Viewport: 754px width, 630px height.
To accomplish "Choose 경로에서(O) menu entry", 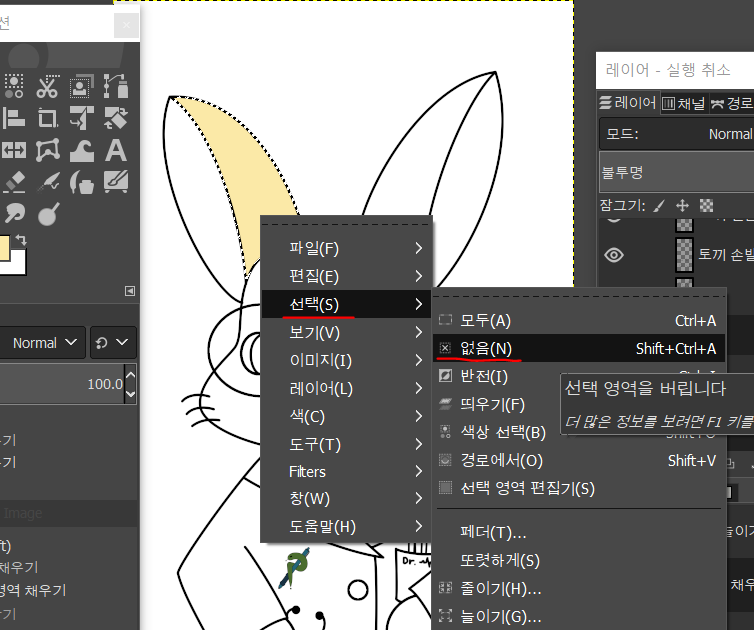I will point(578,460).
